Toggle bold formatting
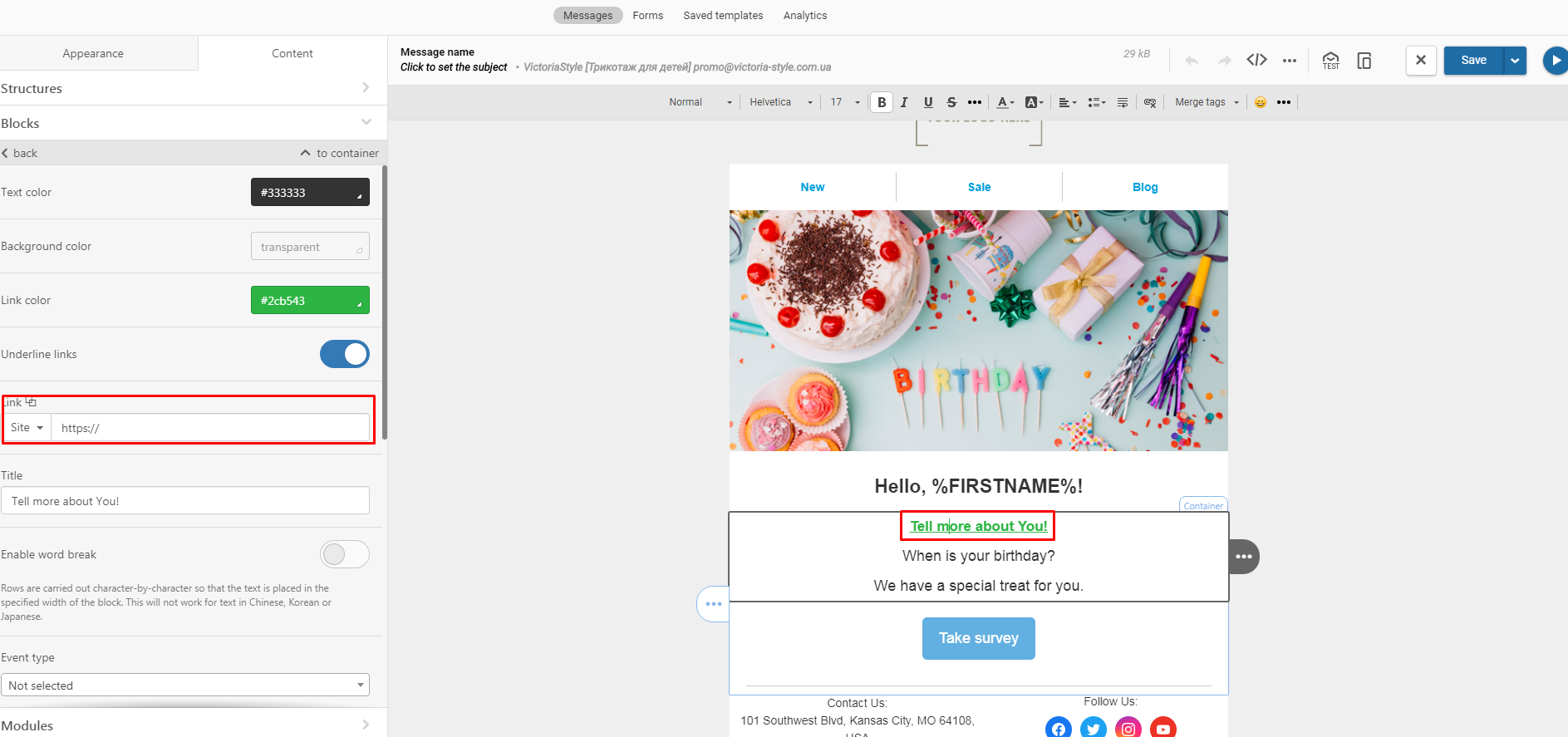The image size is (1568, 737). click(x=882, y=102)
